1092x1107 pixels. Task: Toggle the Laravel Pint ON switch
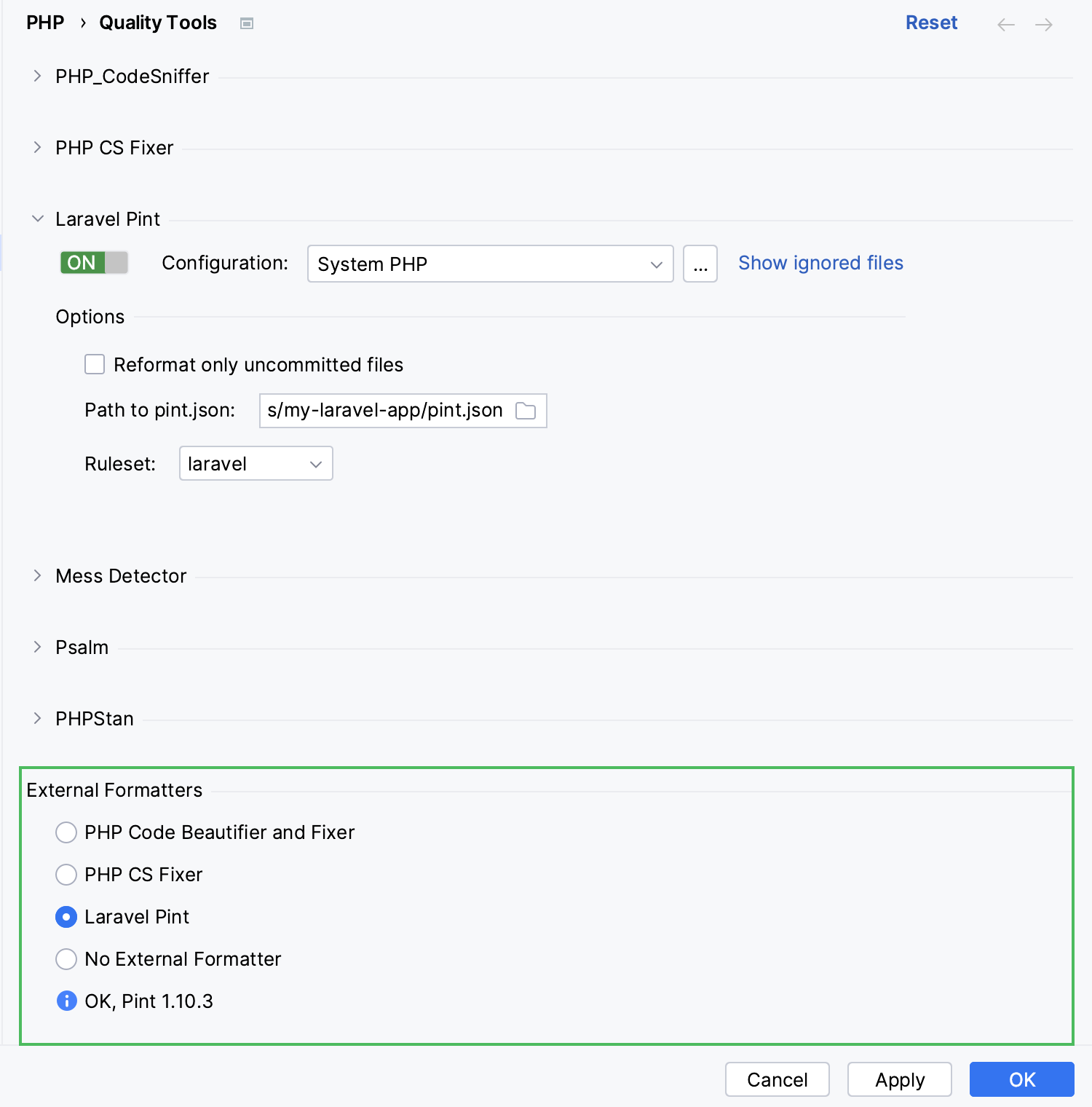pos(94,262)
